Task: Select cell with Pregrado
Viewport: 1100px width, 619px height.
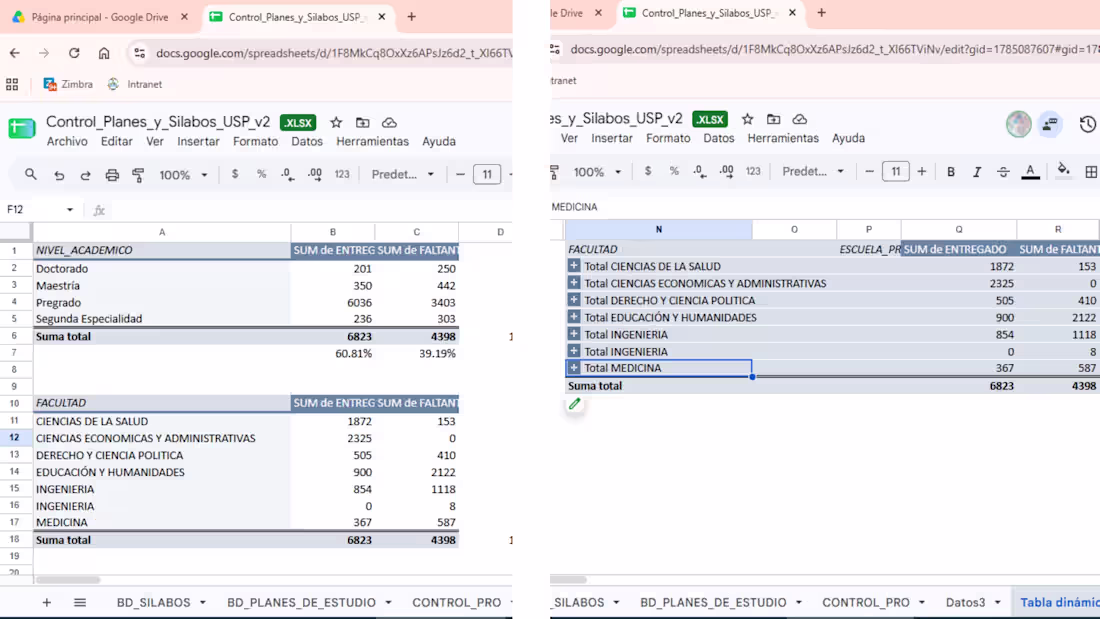Action: pos(161,302)
